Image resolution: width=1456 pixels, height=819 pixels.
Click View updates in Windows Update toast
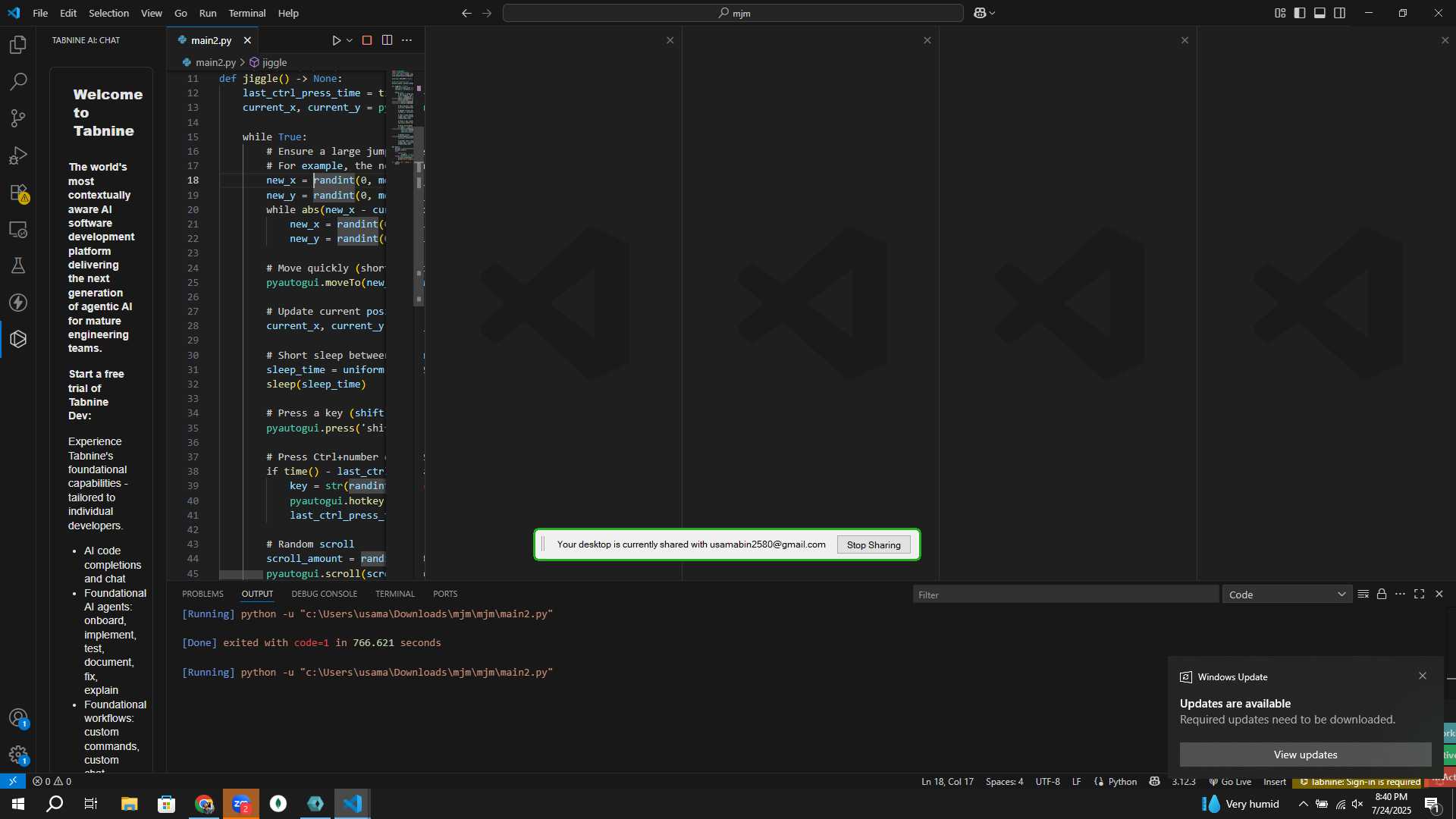coord(1305,755)
